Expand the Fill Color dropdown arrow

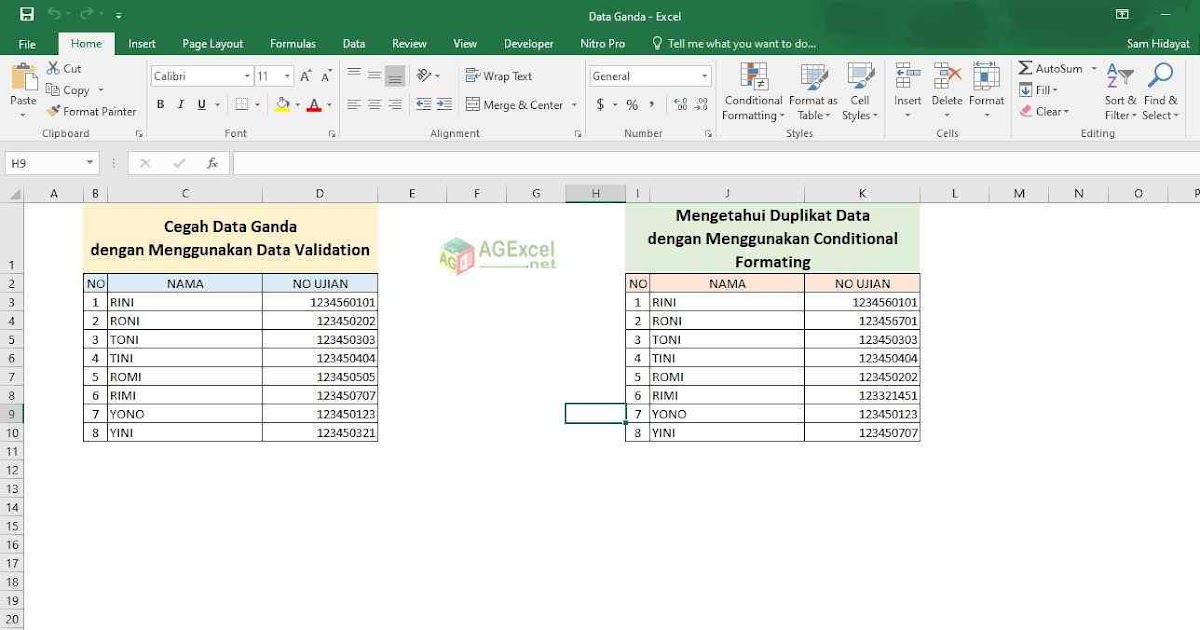[295, 105]
